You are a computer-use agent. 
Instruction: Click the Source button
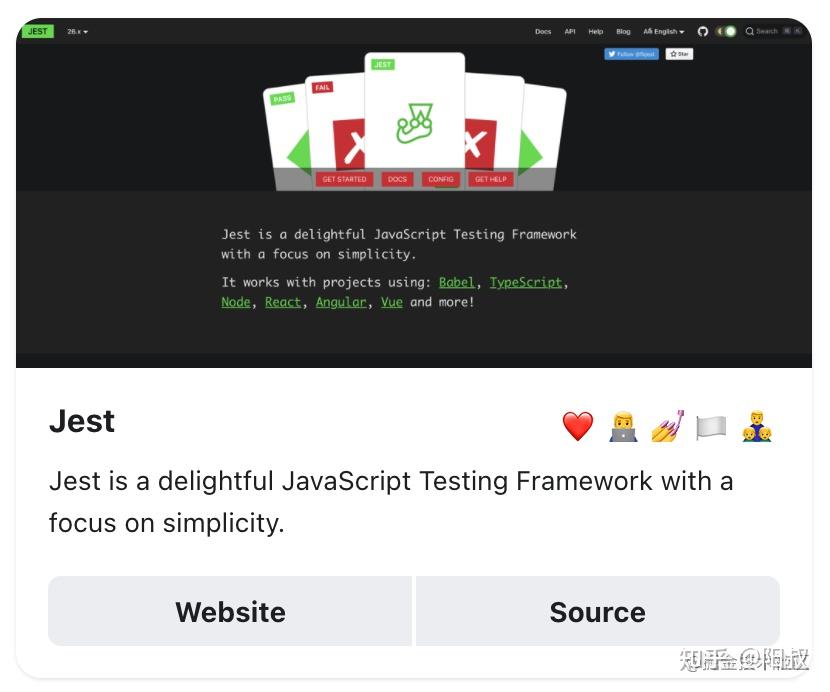pos(598,612)
